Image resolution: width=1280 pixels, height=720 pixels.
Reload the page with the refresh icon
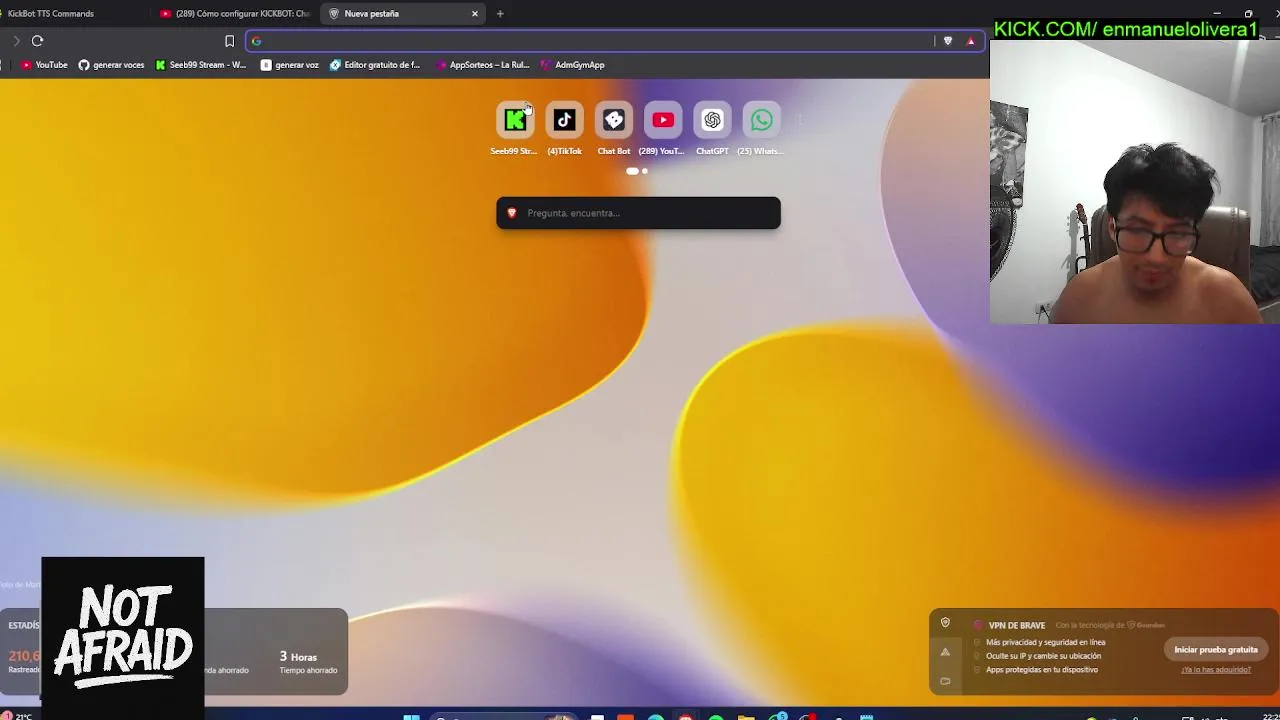coord(37,41)
